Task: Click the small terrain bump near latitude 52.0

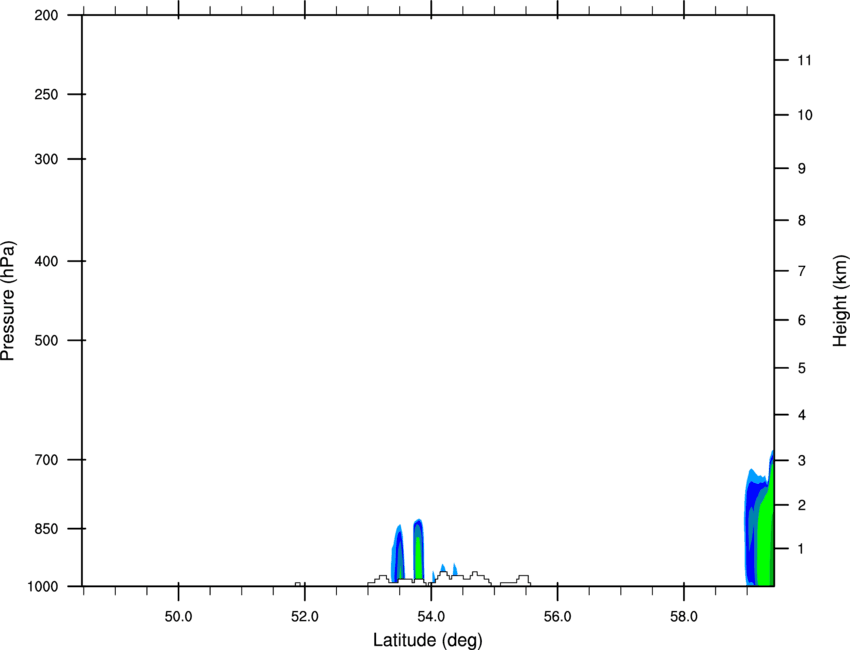Action: 298,584
